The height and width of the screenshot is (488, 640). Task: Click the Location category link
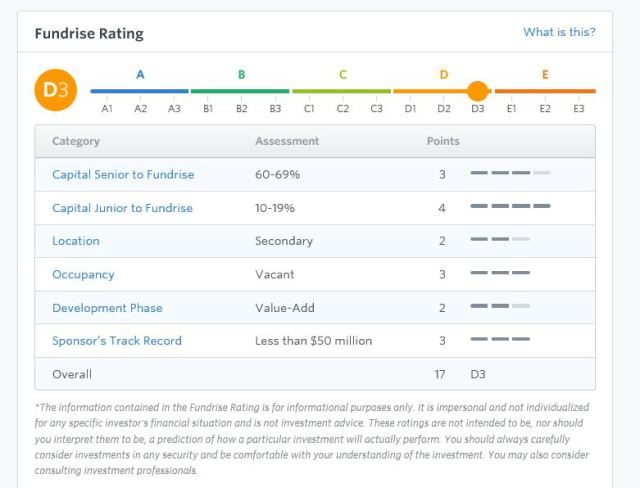tap(76, 241)
